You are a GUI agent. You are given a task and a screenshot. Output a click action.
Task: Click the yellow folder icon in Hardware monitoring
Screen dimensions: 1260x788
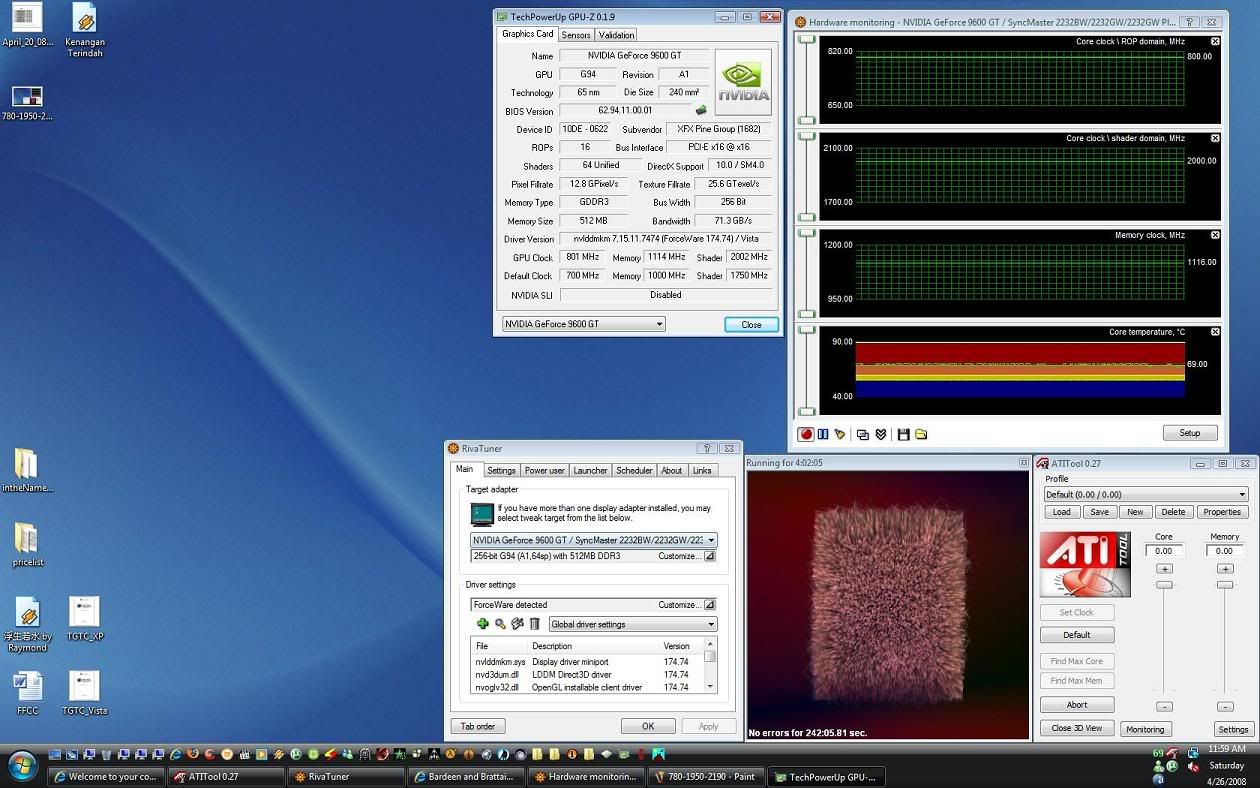(921, 434)
